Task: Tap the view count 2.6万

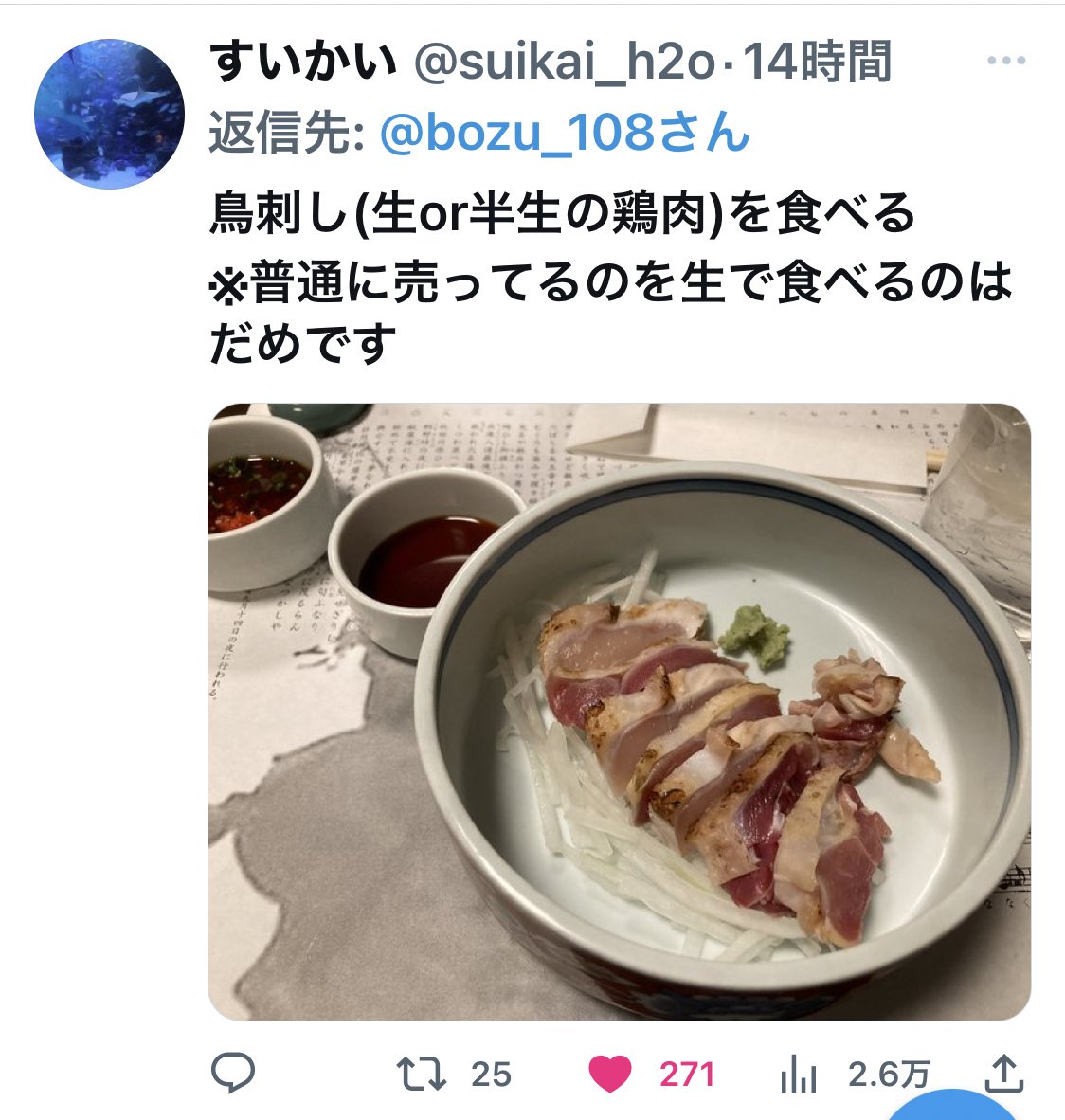Action: (x=890, y=1075)
